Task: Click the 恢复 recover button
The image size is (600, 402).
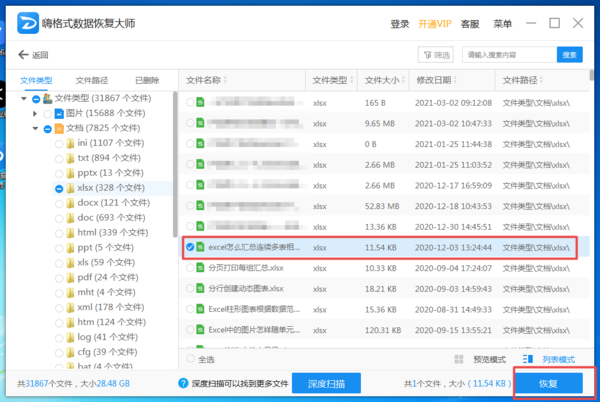Action: 548,383
